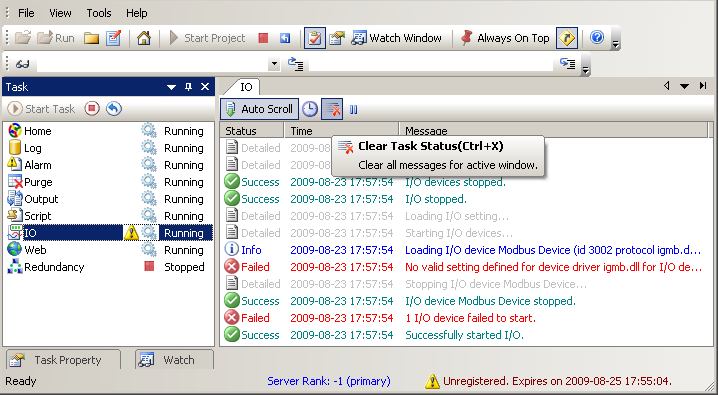This screenshot has width=718, height=395.
Task: Select the Redundancy task icon
Action: [15, 266]
